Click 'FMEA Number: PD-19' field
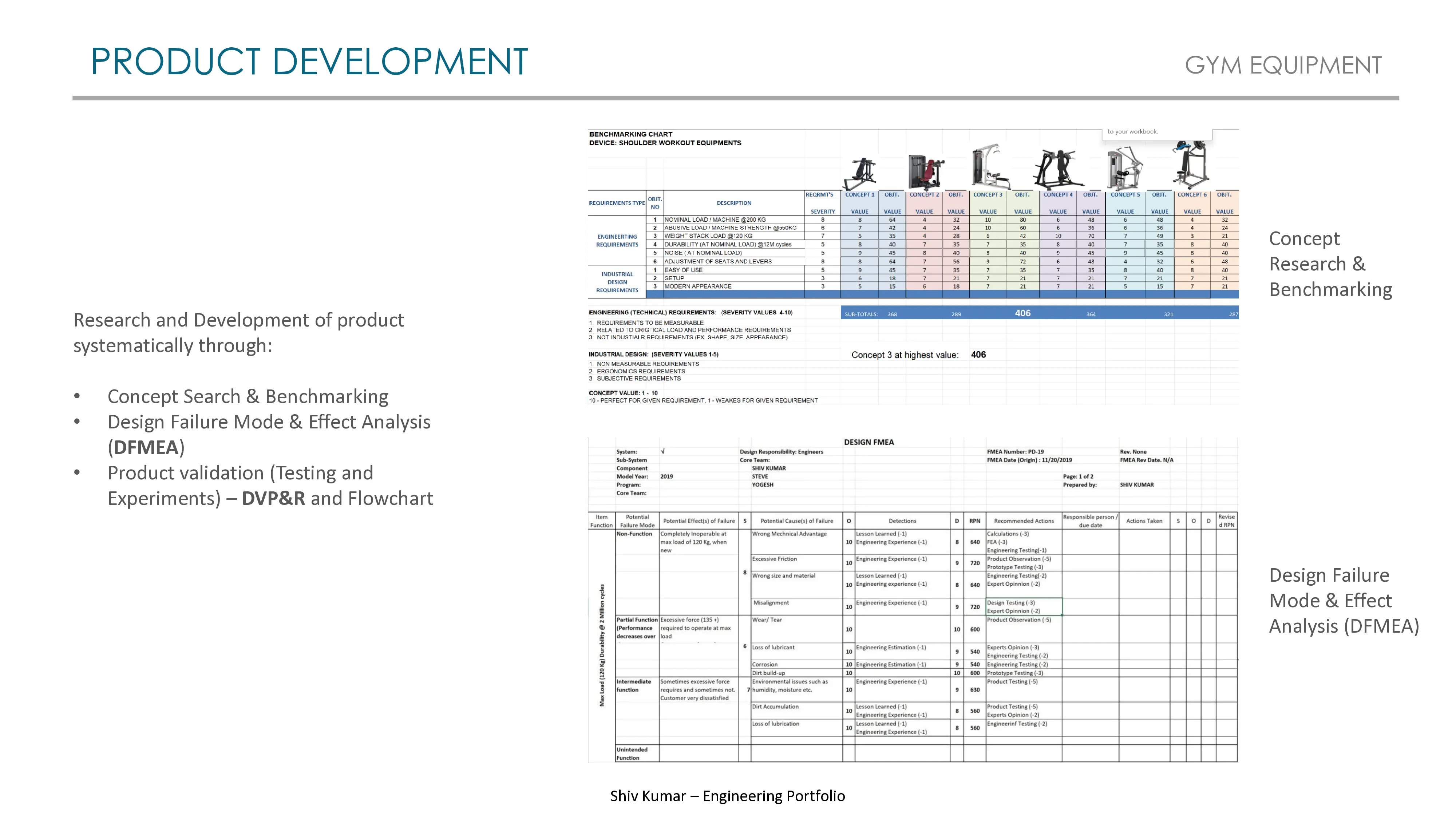Image resolution: width=1456 pixels, height=819 pixels. [x=1015, y=452]
